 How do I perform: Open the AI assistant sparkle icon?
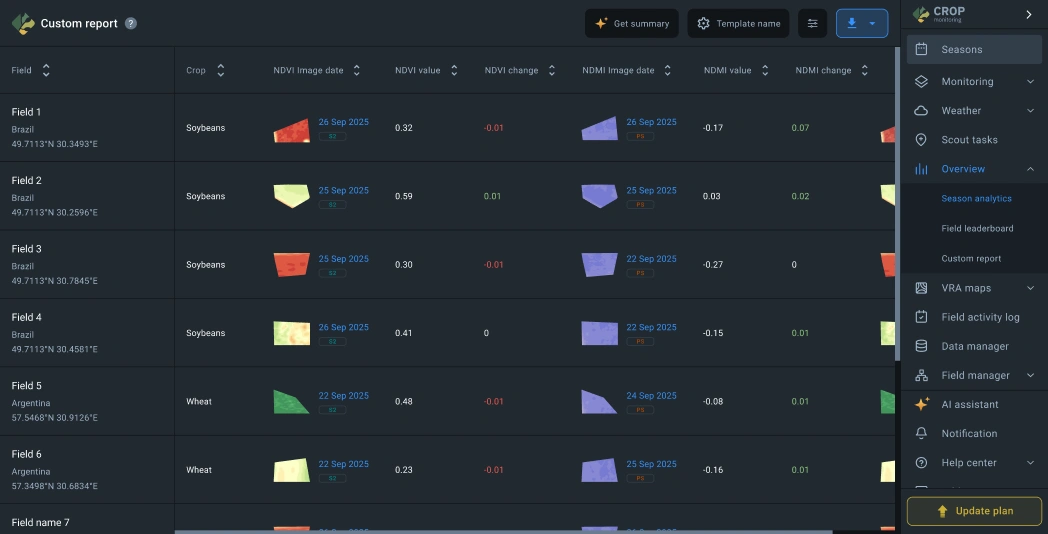(x=921, y=405)
